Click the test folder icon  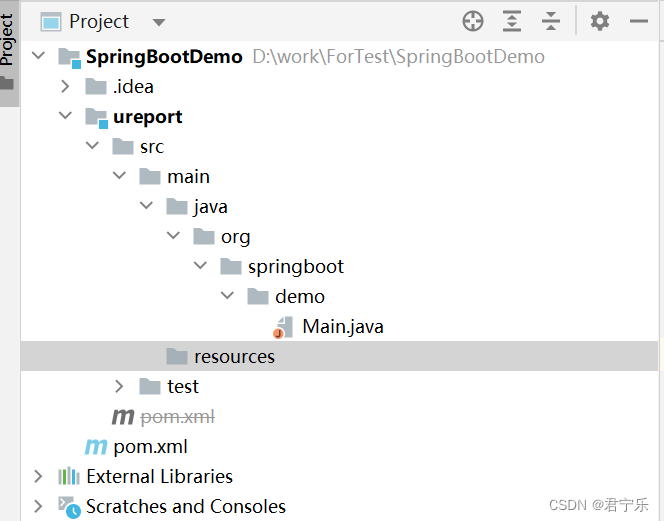pyautogui.click(x=150, y=387)
